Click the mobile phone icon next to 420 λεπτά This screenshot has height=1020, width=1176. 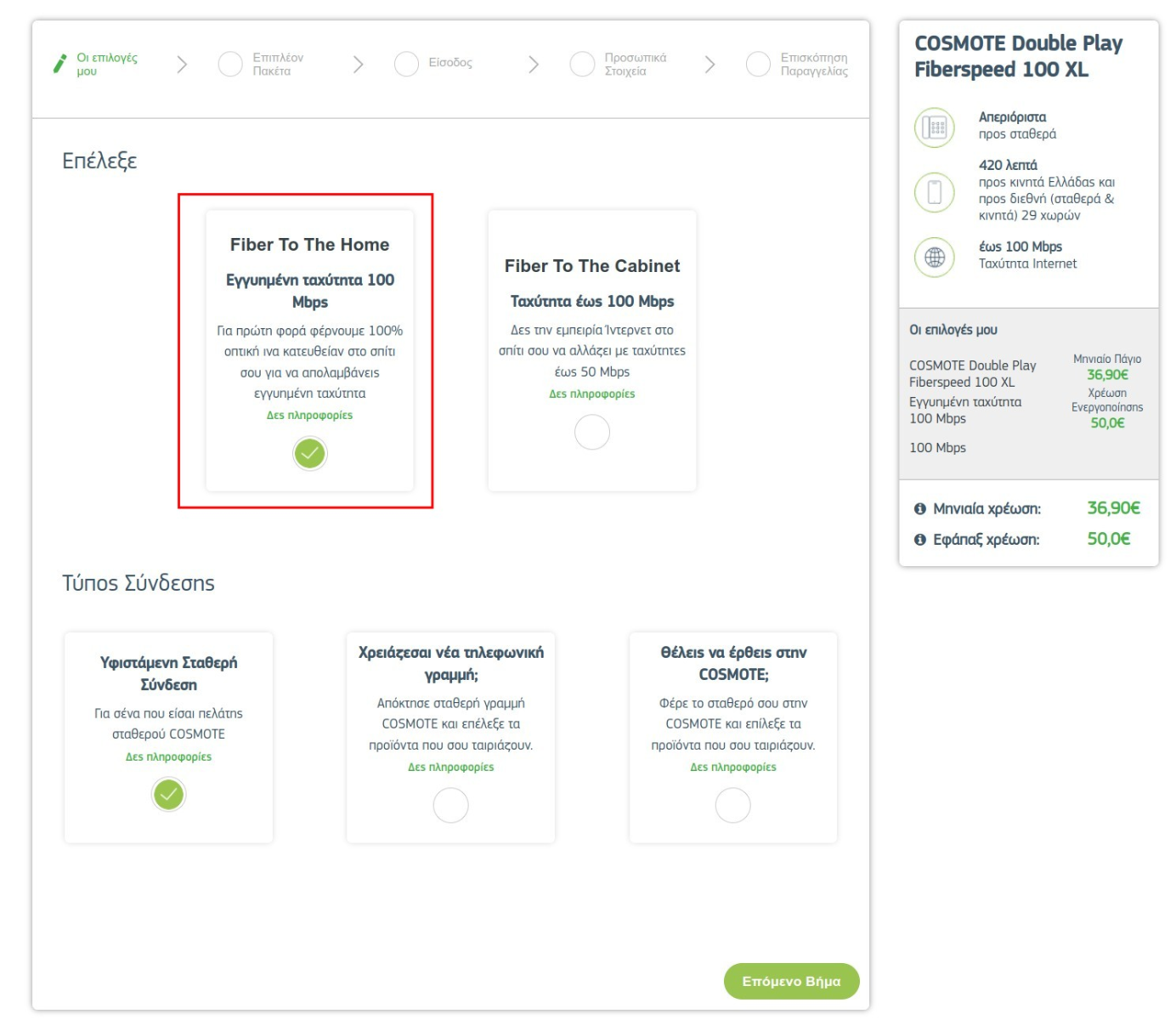click(x=935, y=192)
